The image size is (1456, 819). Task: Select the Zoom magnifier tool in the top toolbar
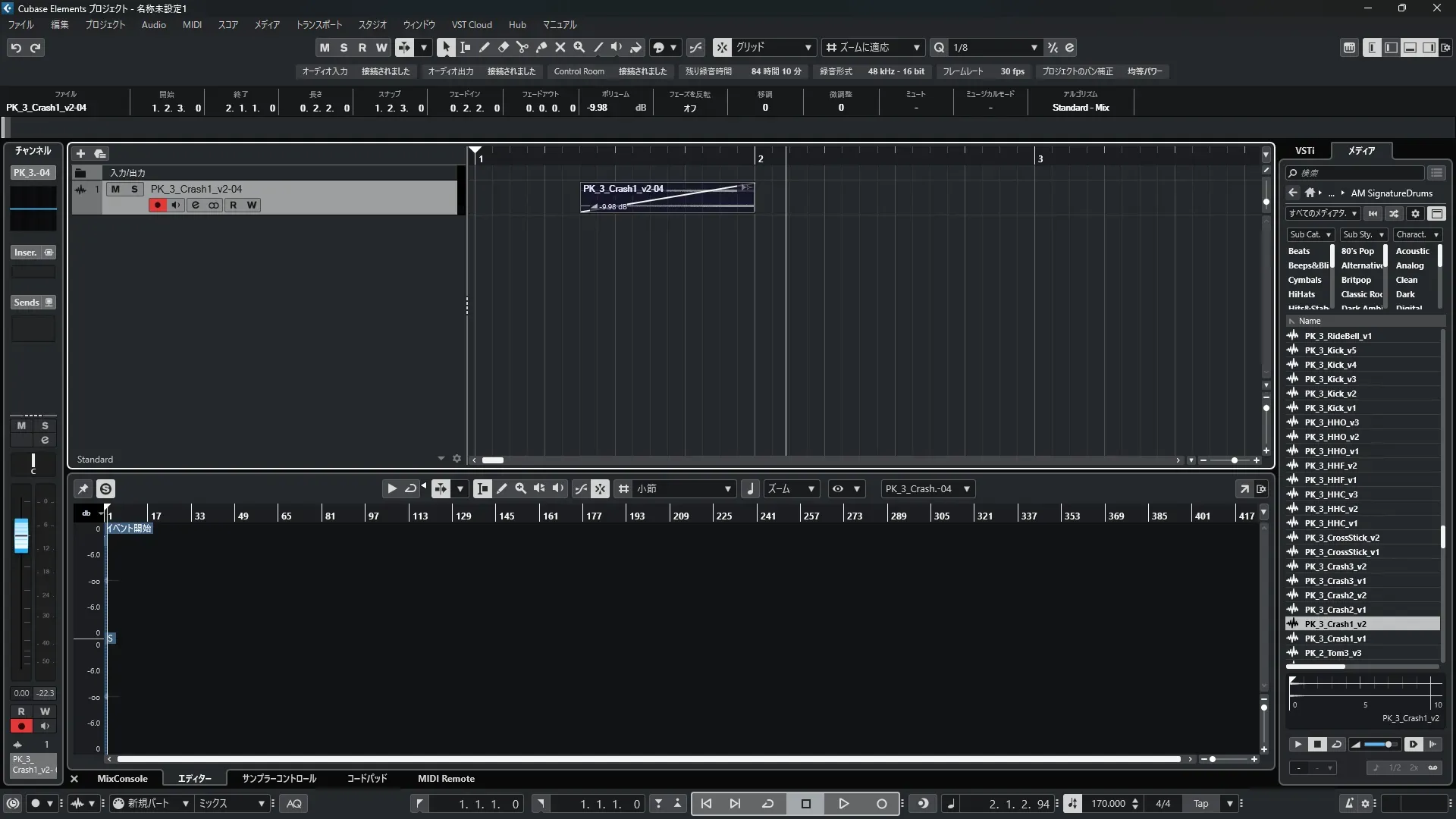579,48
